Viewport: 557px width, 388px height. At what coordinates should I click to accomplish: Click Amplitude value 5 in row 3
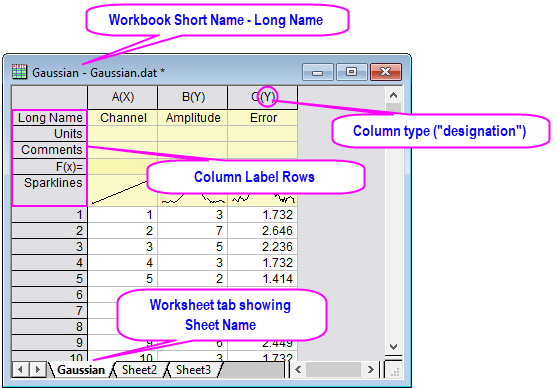[193, 247]
